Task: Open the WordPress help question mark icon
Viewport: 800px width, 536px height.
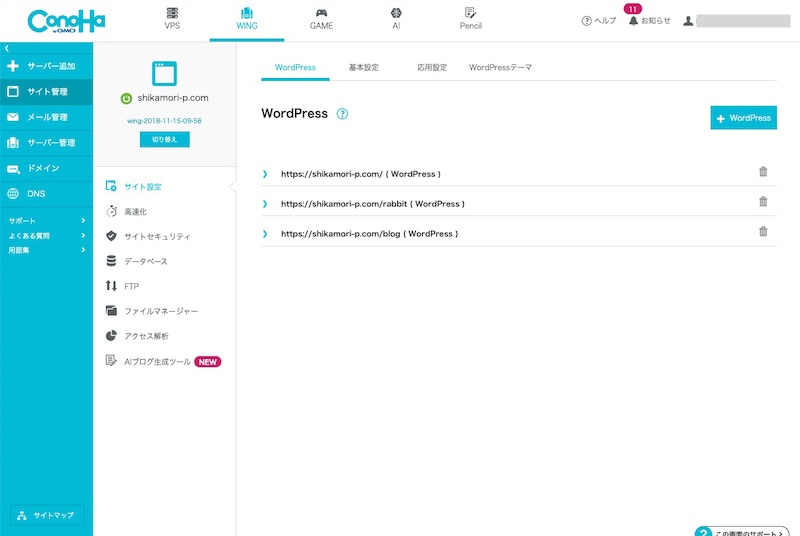Action: (342, 114)
